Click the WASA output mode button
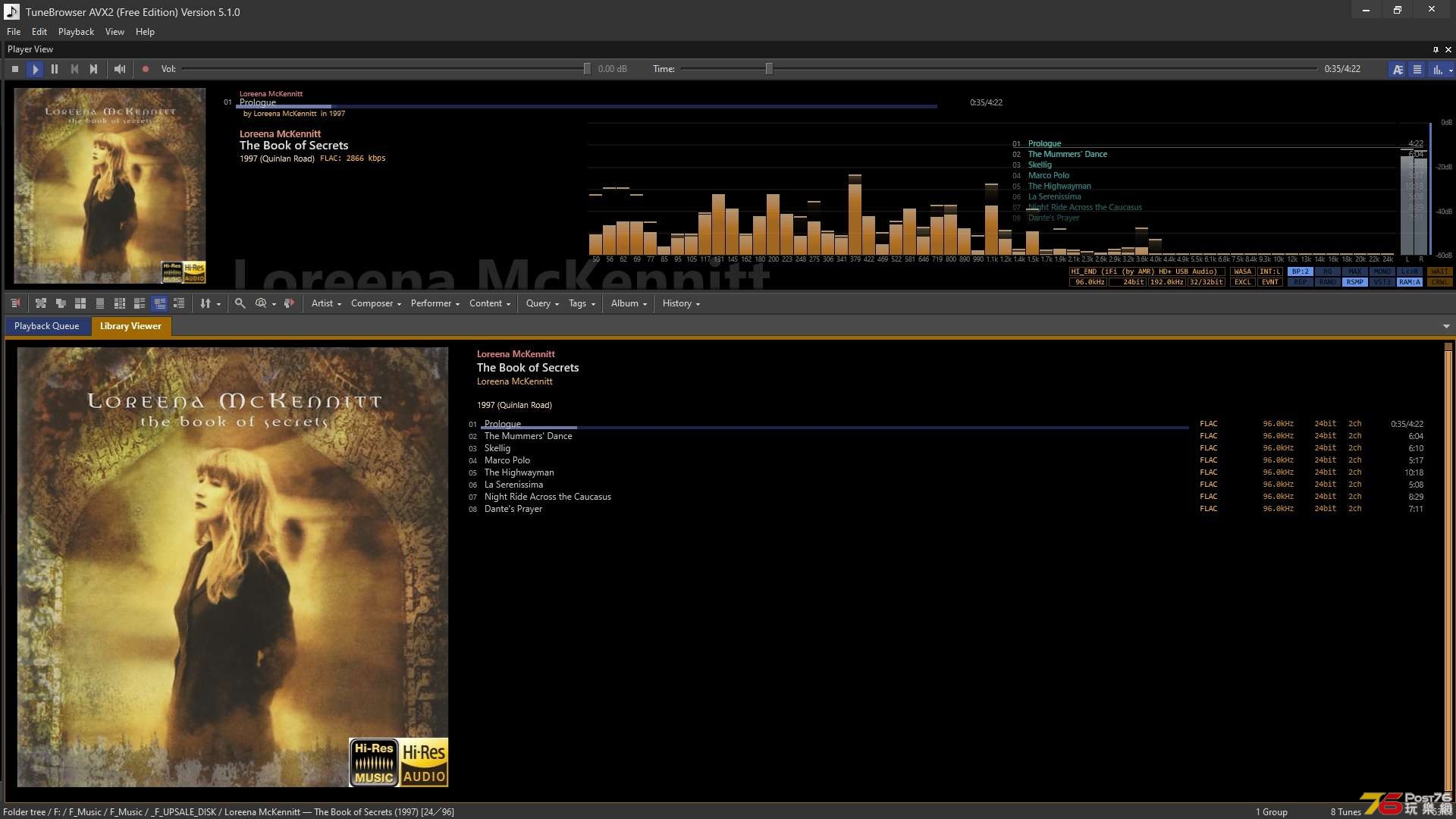Screen dimensions: 1456x819 point(1242,271)
